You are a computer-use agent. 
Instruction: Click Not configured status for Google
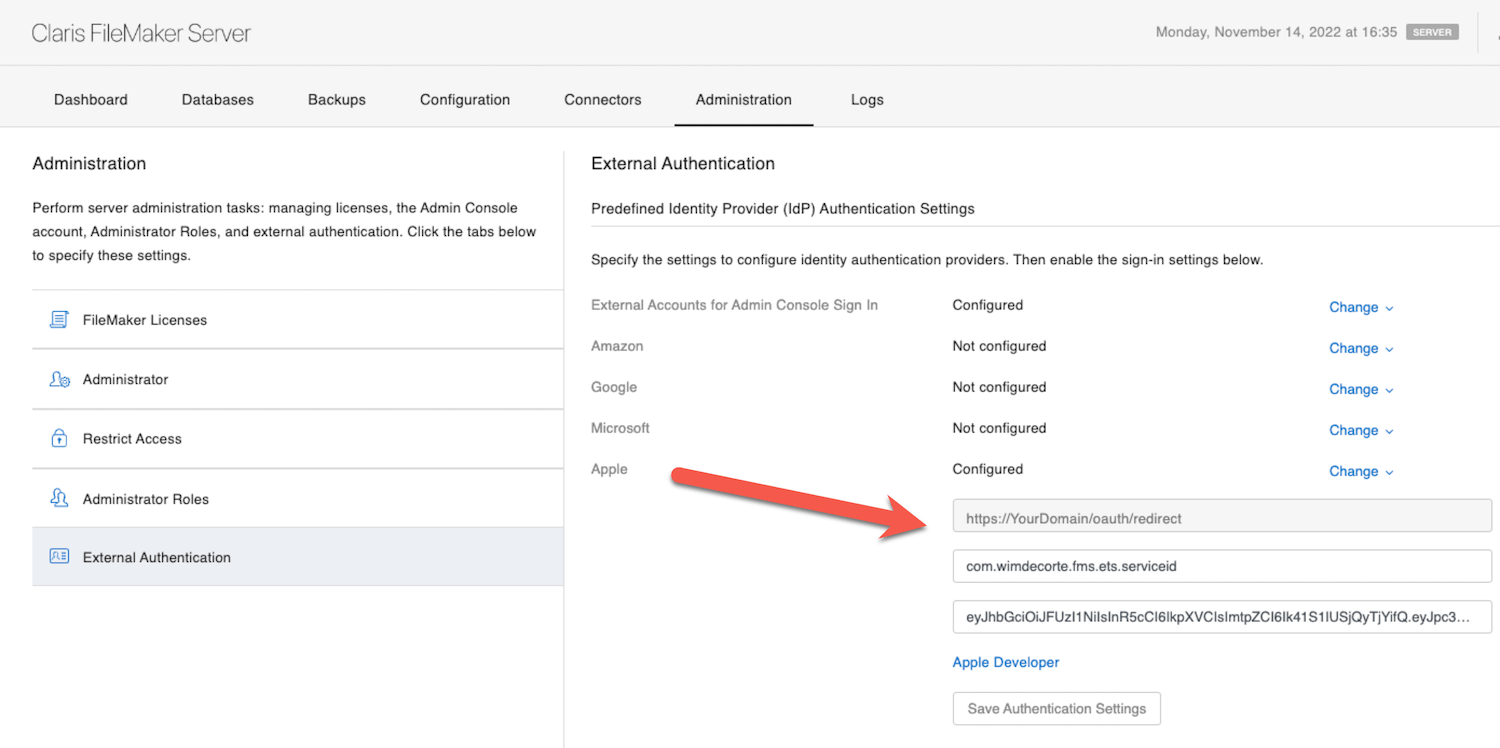pyautogui.click(x=999, y=387)
